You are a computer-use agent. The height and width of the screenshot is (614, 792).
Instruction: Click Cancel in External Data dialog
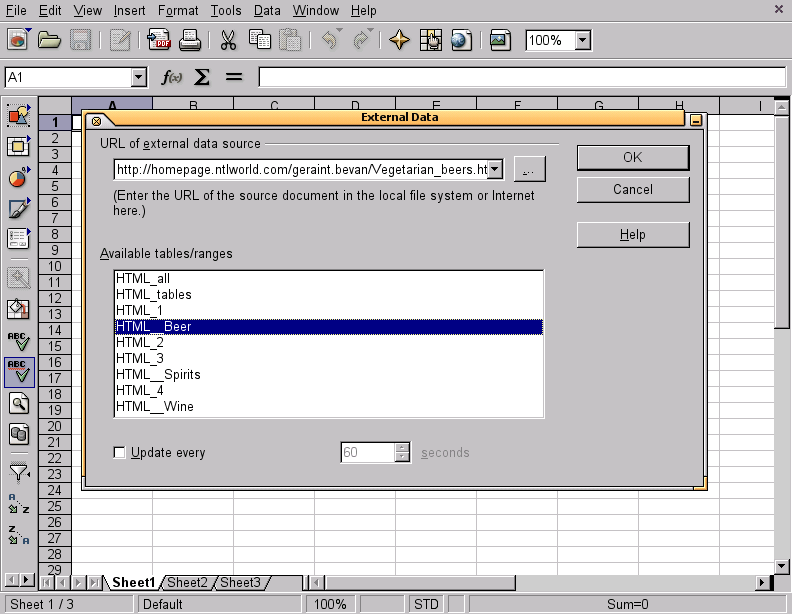[633, 190]
